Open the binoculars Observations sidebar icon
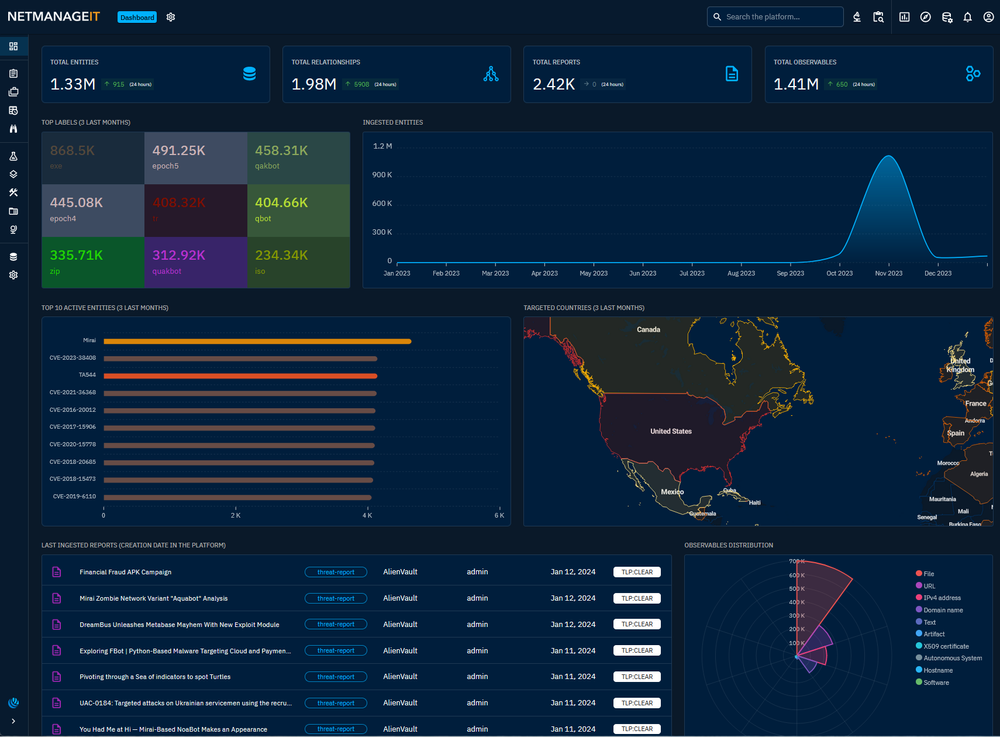The image size is (1000, 737). [x=13, y=129]
